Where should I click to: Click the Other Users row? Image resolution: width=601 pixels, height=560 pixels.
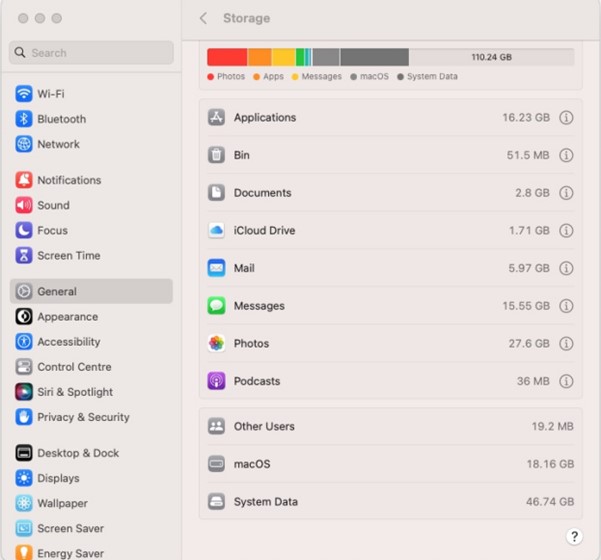point(391,426)
